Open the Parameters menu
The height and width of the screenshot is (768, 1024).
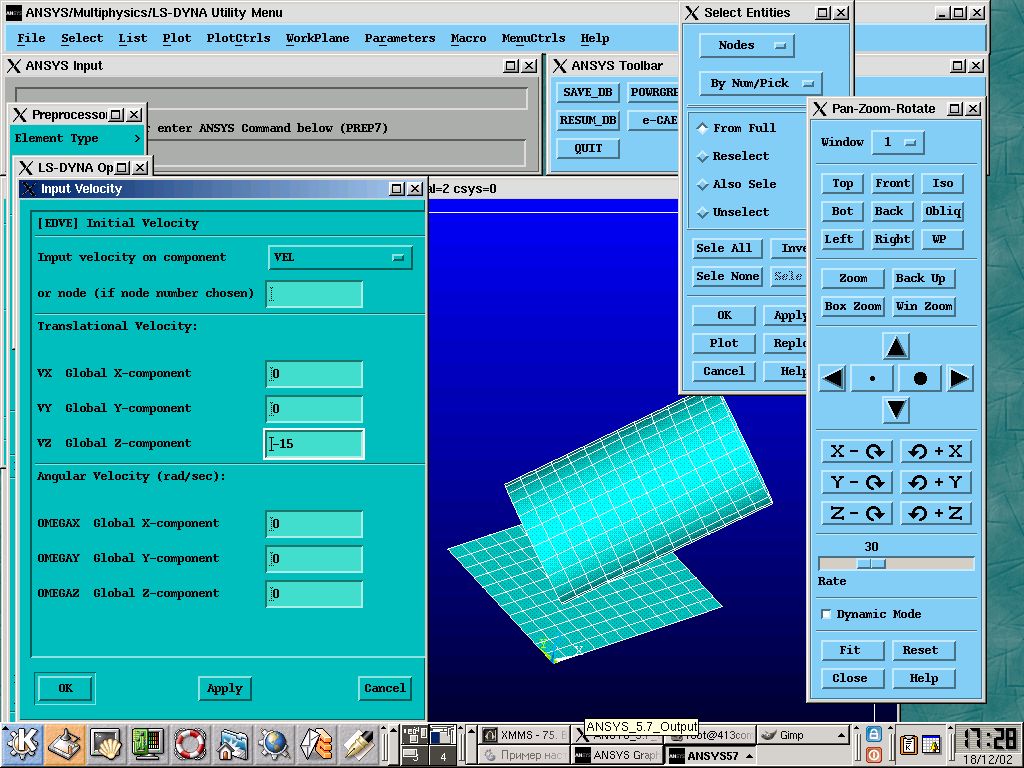tap(400, 38)
